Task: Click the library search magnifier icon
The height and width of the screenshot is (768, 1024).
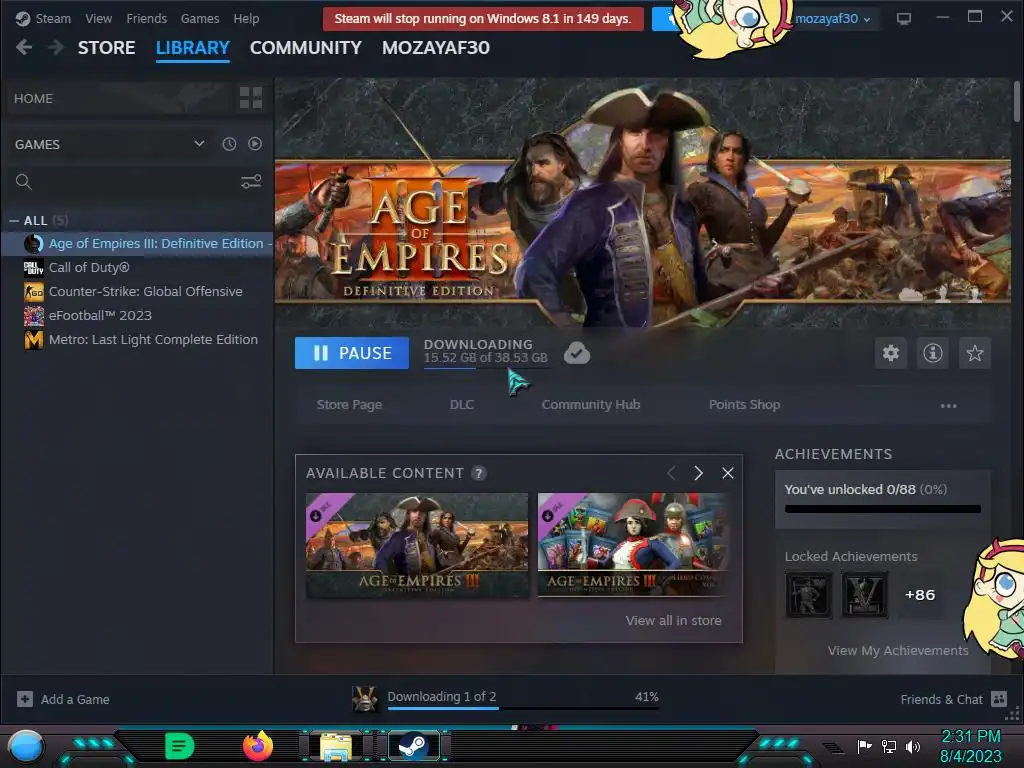Action: [x=24, y=182]
